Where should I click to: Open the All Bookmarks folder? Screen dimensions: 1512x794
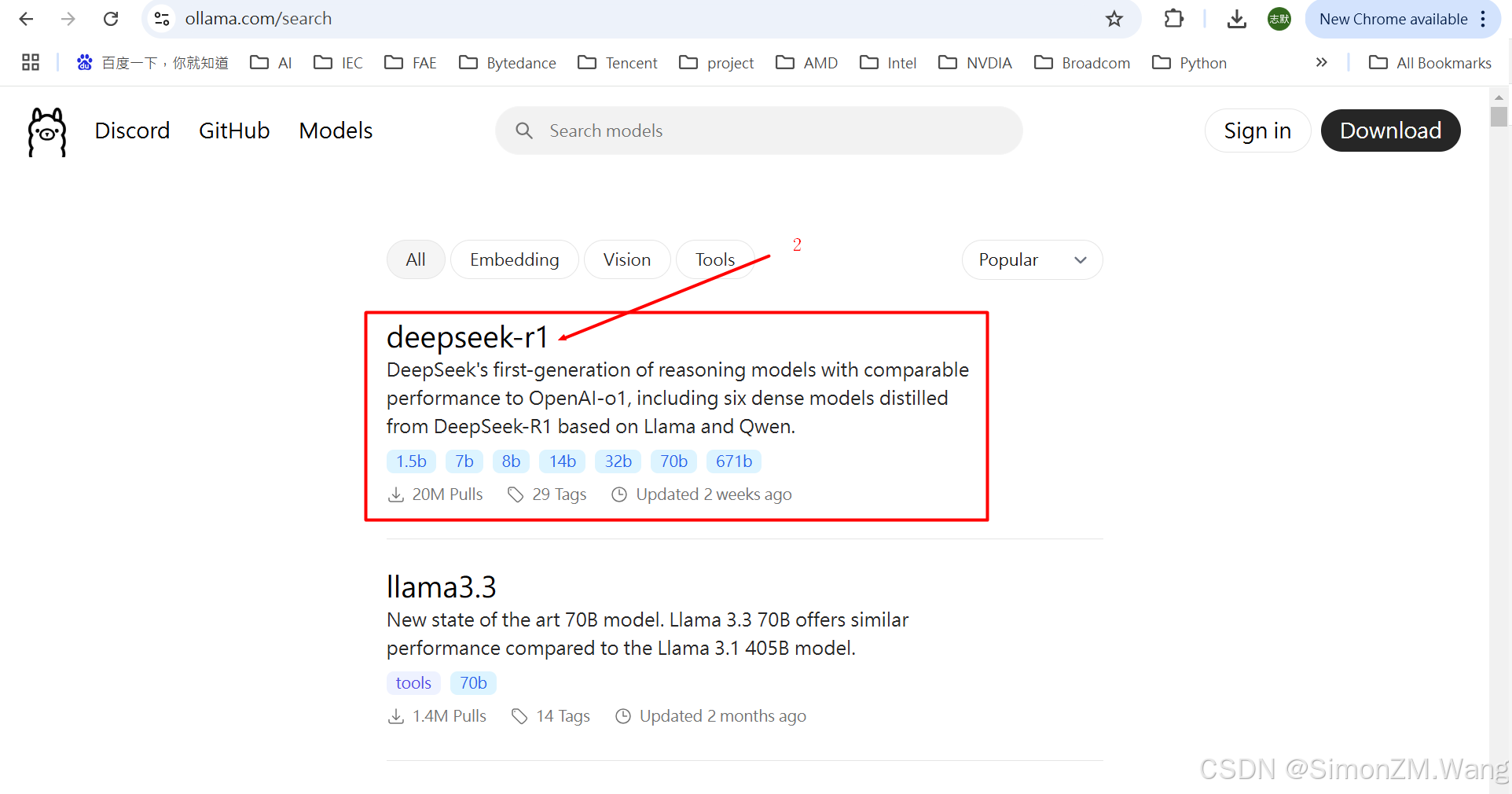pos(1430,63)
